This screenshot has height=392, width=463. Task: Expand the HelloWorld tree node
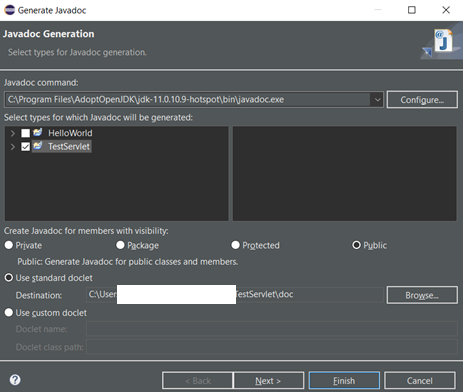click(13, 133)
